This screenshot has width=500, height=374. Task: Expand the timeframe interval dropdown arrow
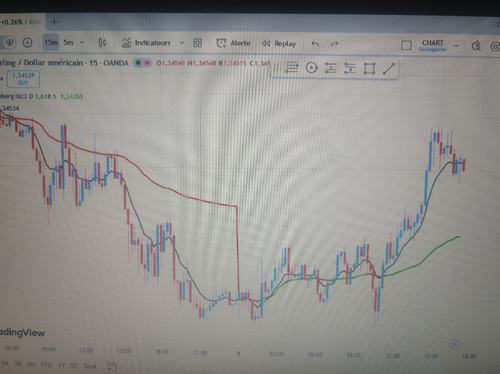tap(82, 43)
